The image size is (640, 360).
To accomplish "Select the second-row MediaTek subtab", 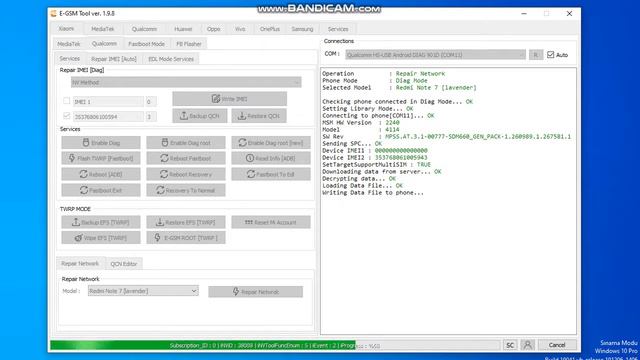I will [69, 44].
